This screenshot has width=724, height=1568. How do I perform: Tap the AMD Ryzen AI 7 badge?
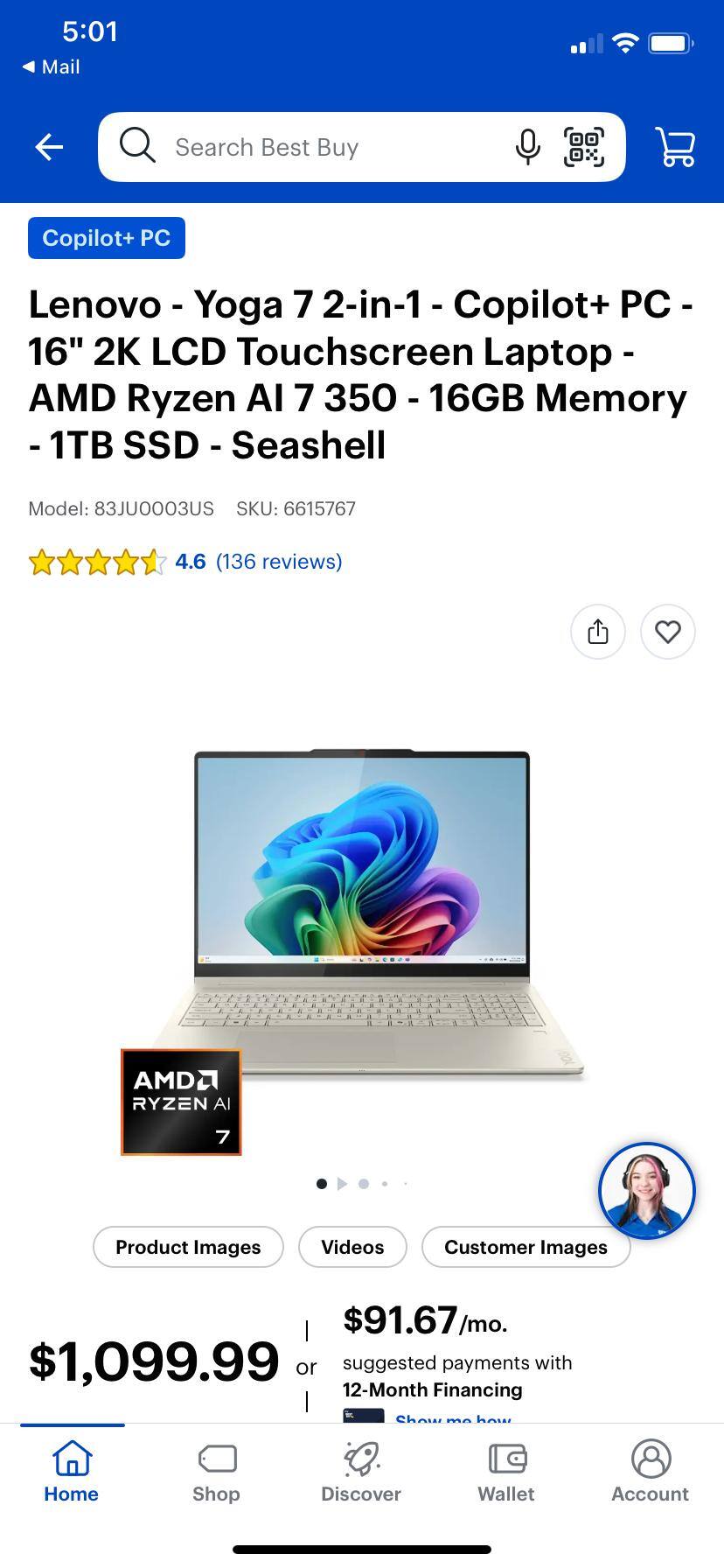click(181, 1102)
